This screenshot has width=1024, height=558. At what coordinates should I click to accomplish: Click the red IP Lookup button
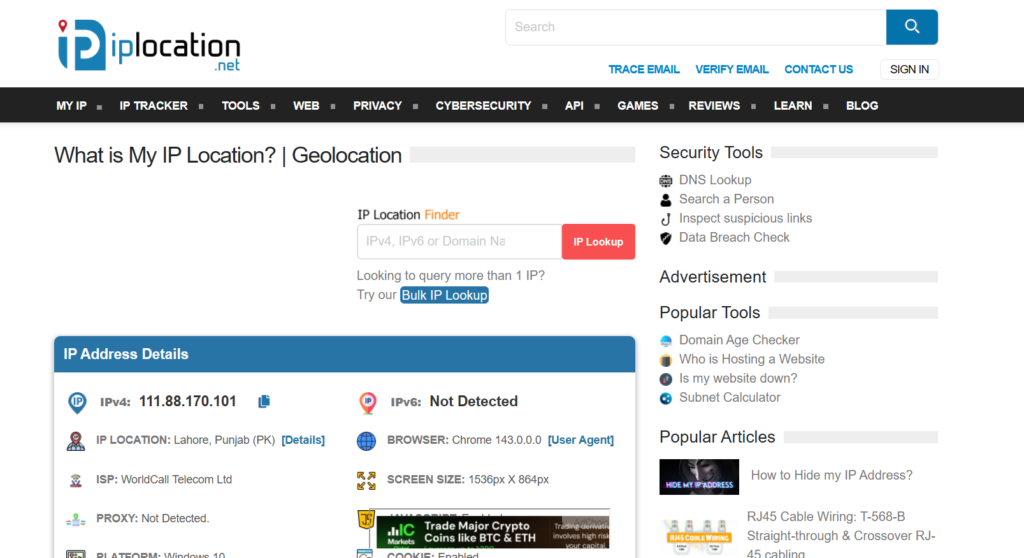(x=598, y=242)
